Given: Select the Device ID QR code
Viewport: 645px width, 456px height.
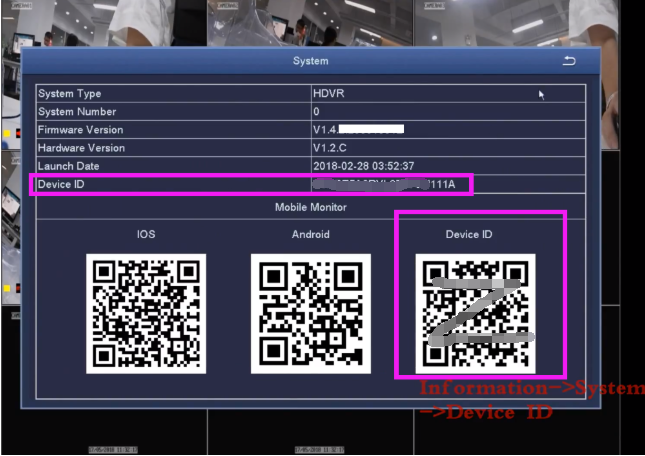Looking at the screenshot, I should (x=476, y=314).
